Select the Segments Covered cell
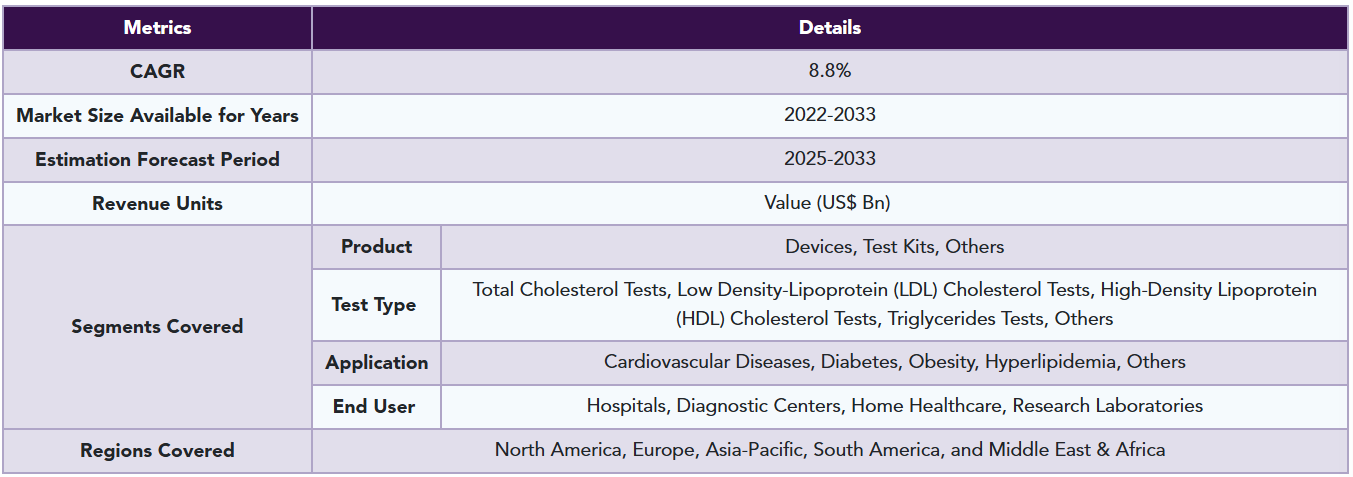The image size is (1353, 477). (x=157, y=327)
